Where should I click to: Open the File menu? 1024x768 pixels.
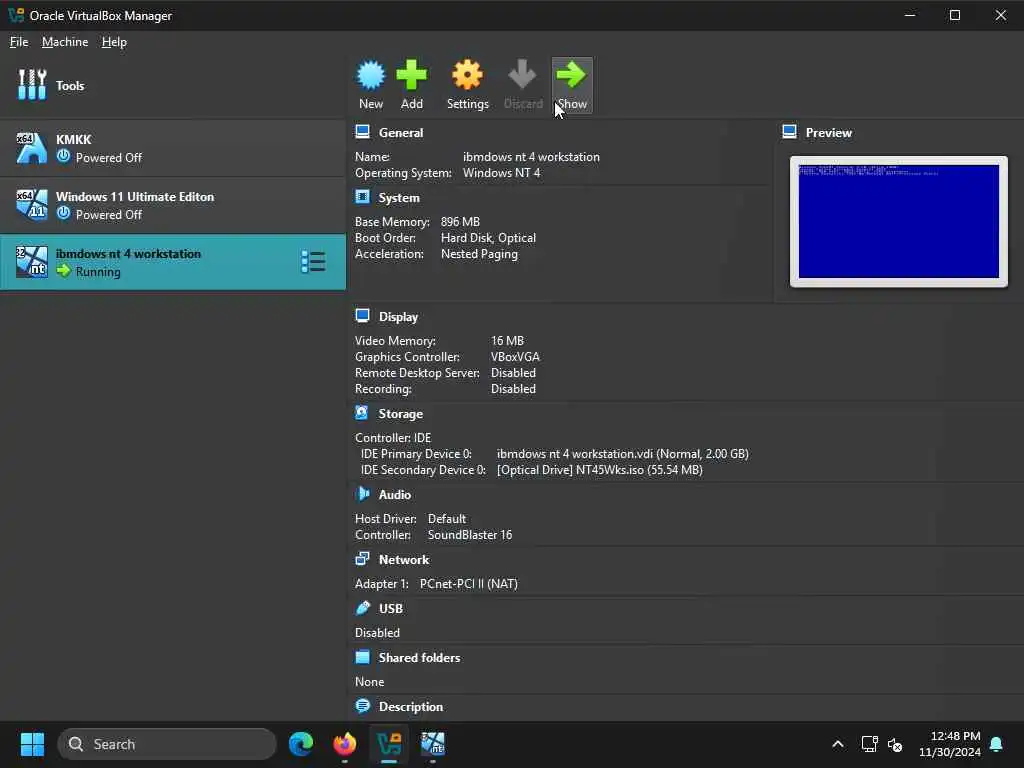click(x=19, y=42)
